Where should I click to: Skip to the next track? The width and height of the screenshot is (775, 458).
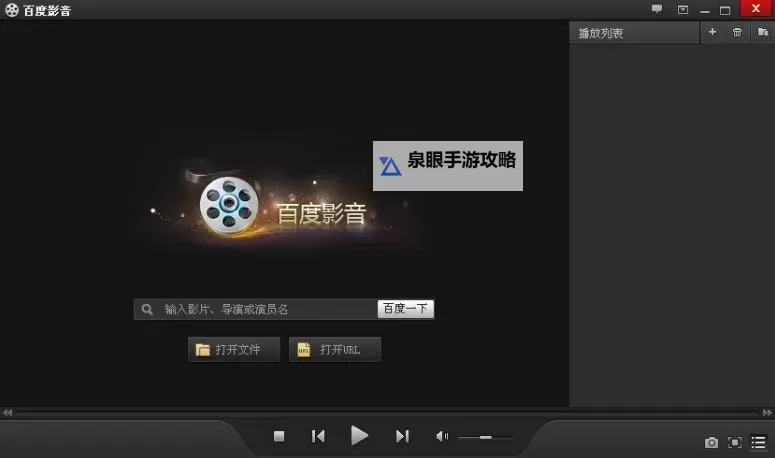(x=402, y=436)
